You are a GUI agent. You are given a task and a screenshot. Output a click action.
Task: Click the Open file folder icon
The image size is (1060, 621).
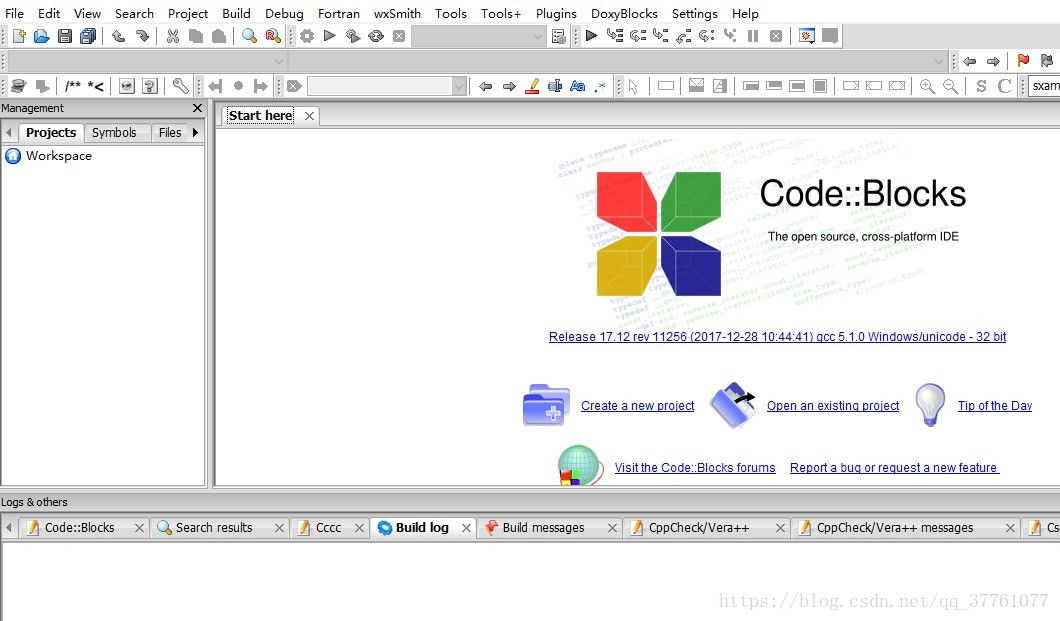42,36
